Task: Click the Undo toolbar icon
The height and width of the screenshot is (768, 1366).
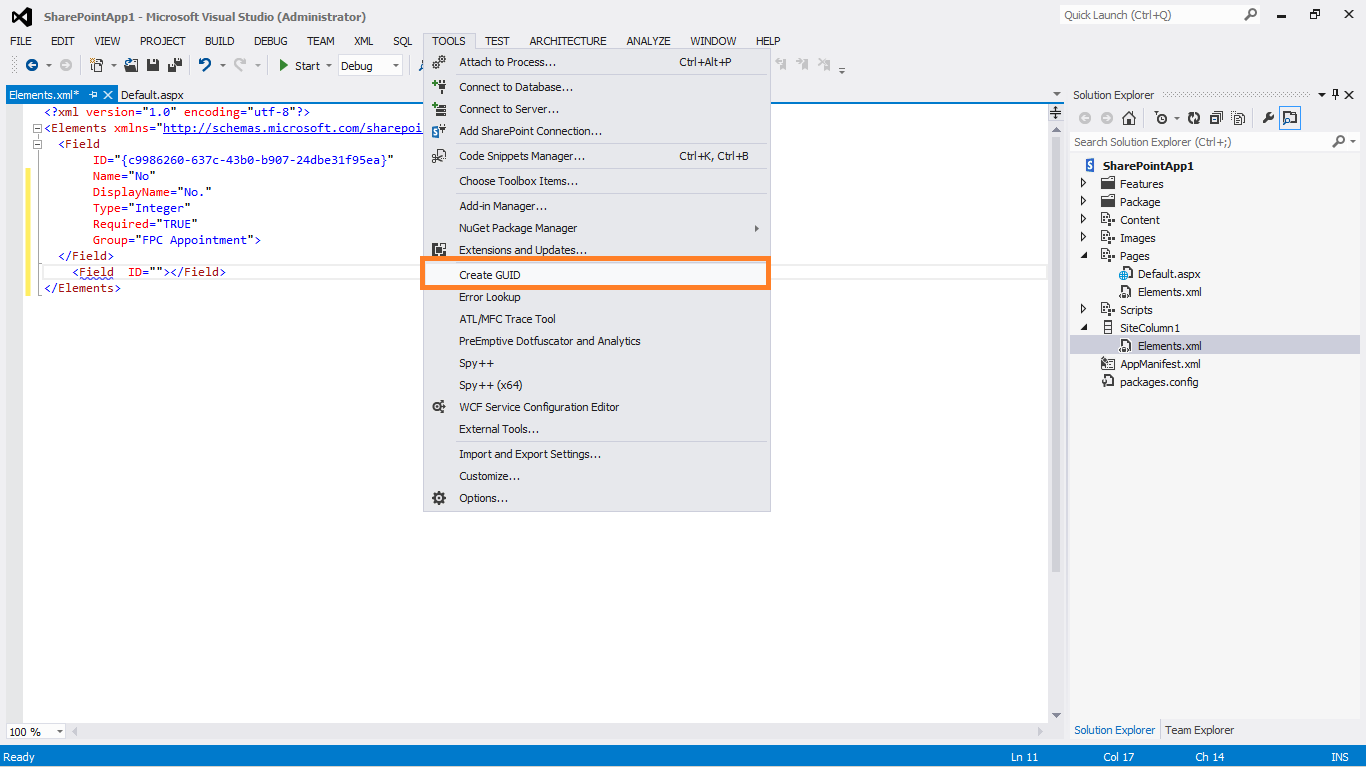Action: [205, 65]
